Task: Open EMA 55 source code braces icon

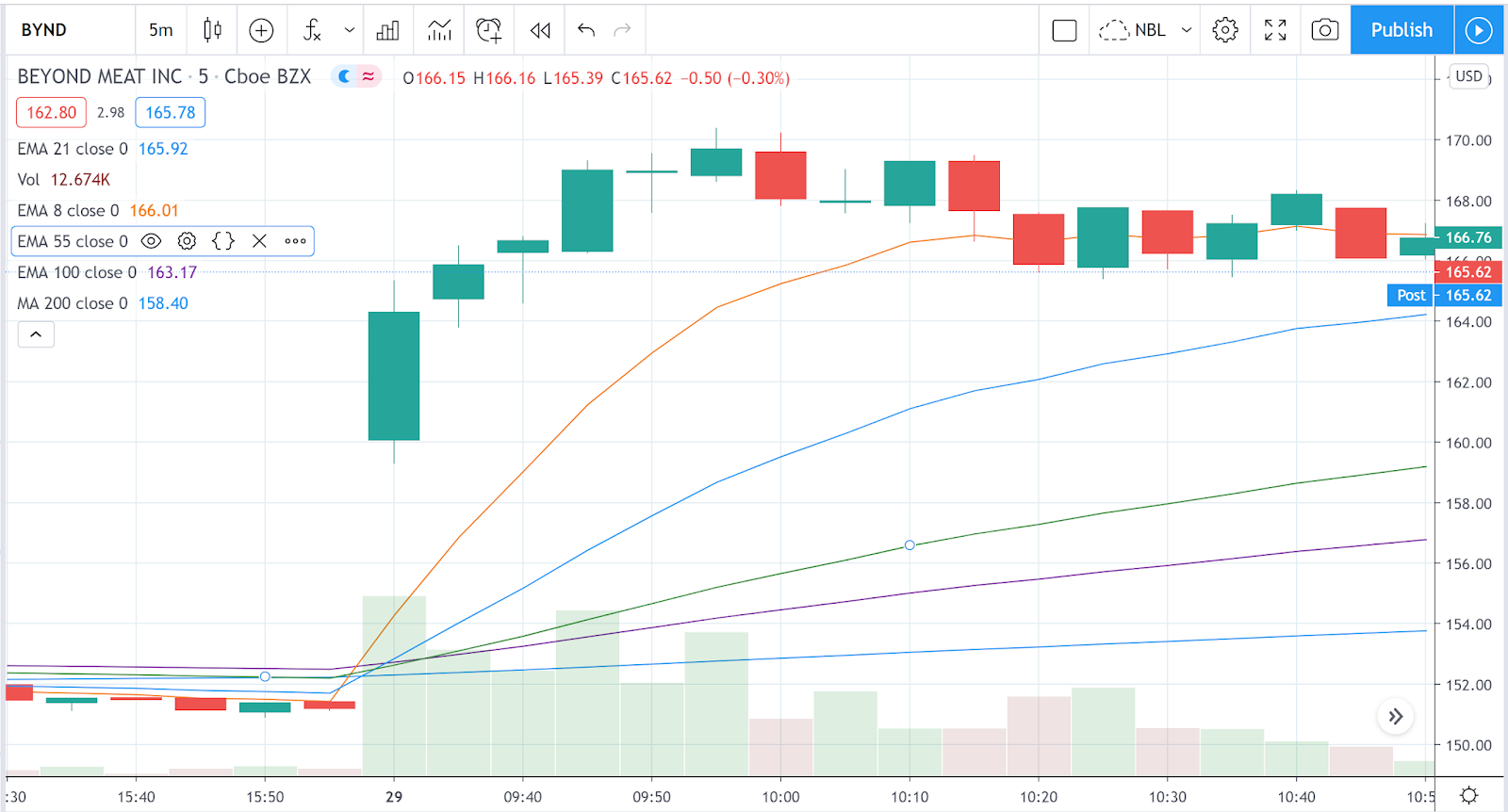Action: pyautogui.click(x=223, y=241)
